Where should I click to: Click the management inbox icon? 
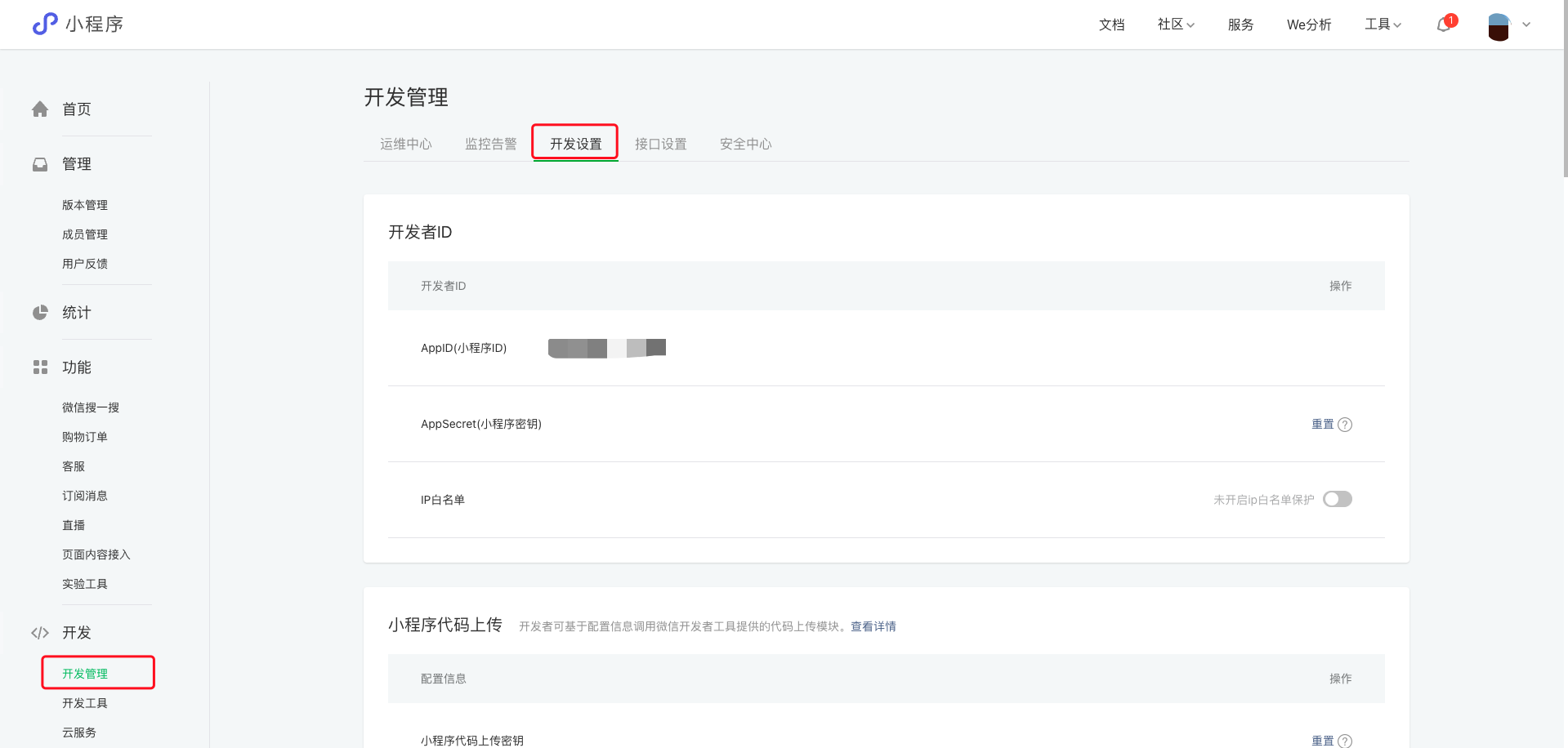point(40,164)
